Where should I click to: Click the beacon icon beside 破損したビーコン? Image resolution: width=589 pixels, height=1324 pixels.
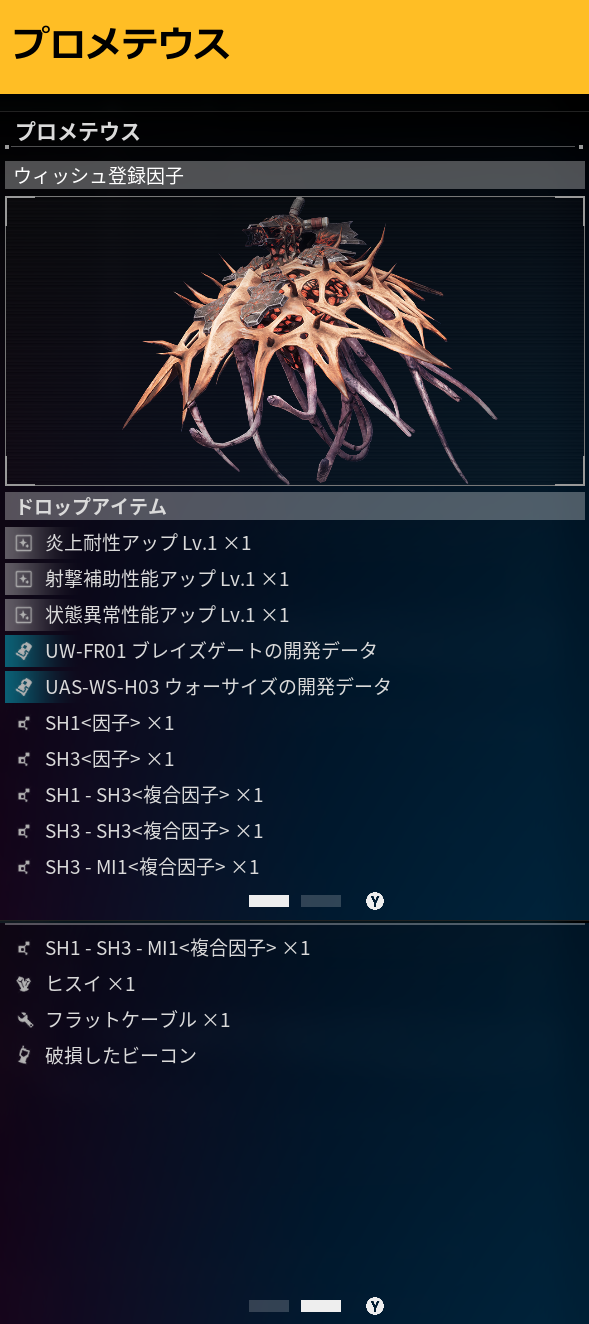24,1056
